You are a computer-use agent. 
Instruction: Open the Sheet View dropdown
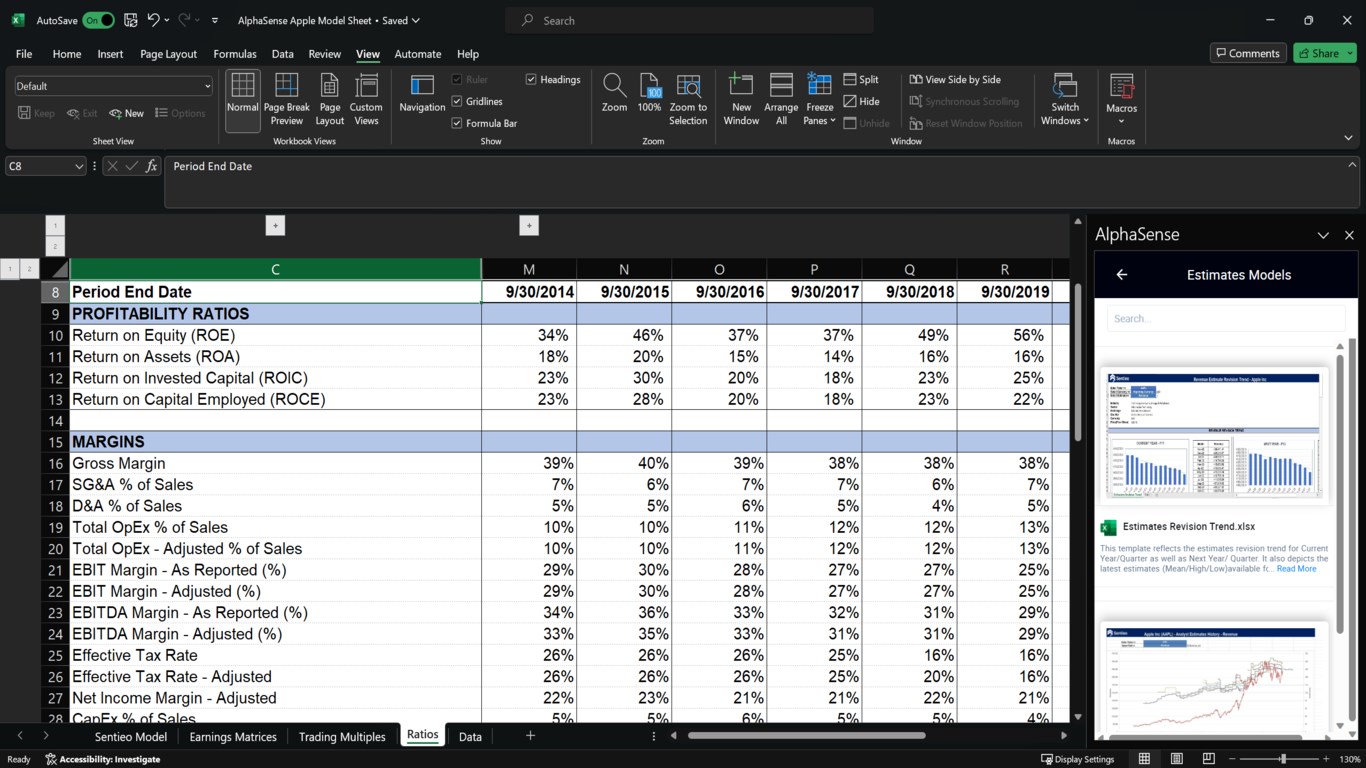pos(113,86)
